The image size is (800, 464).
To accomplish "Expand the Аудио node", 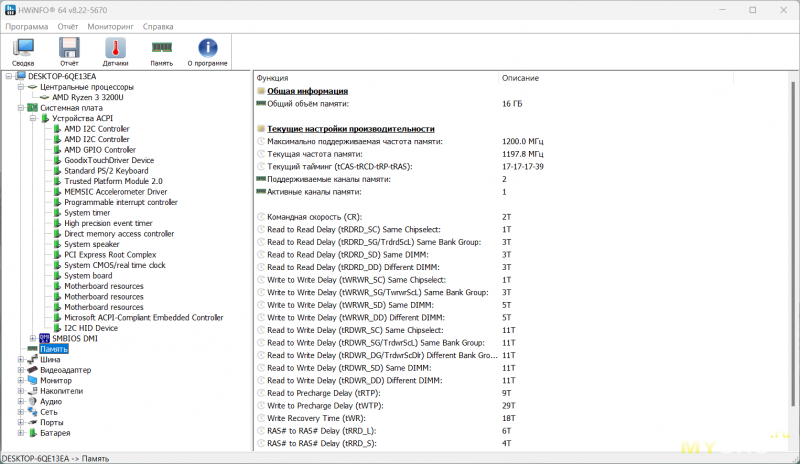I will point(21,401).
